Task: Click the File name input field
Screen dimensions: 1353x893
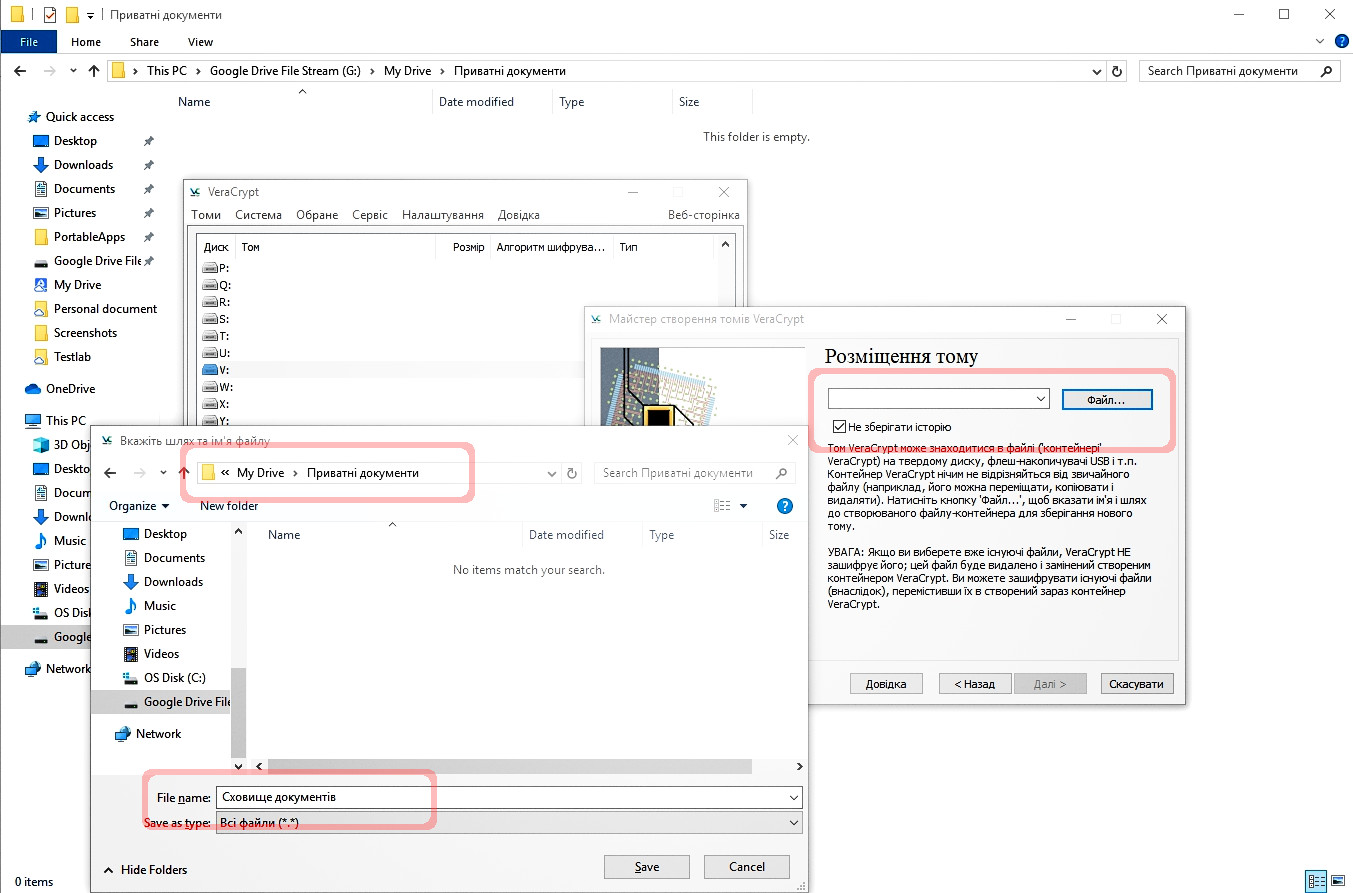Action: click(501, 797)
